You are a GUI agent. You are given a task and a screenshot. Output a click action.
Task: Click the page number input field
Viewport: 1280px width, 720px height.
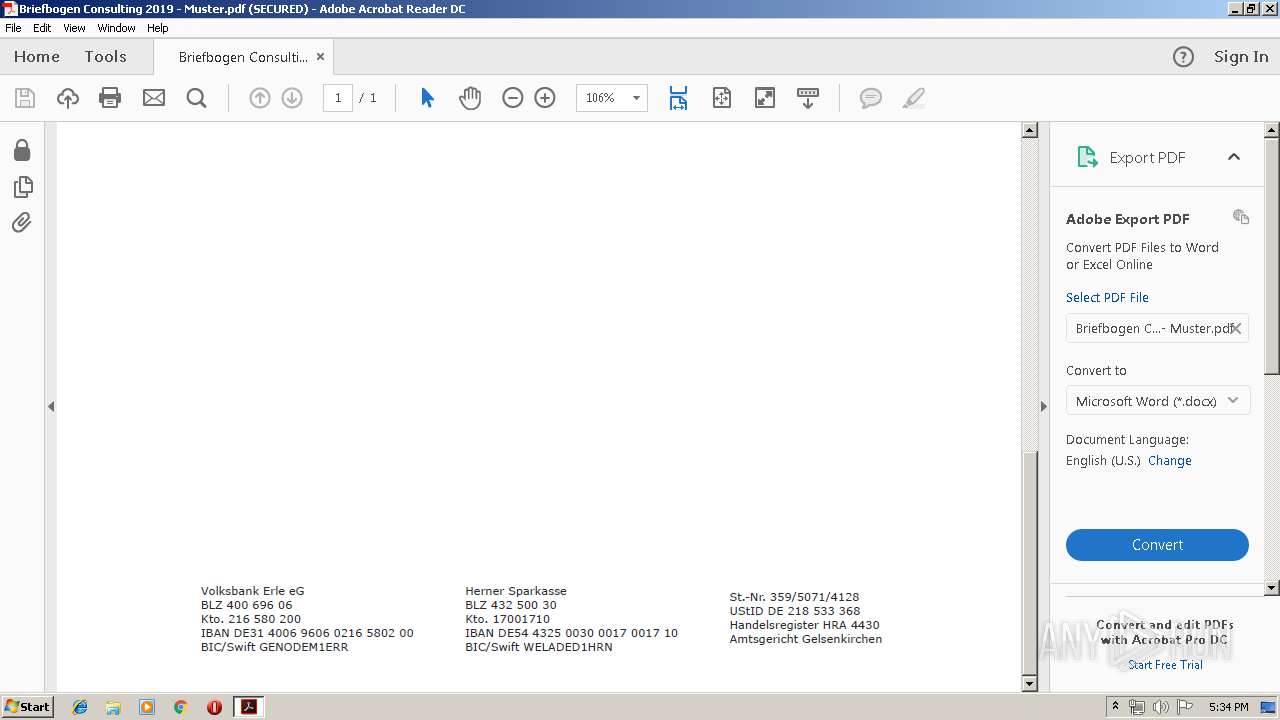pos(338,98)
